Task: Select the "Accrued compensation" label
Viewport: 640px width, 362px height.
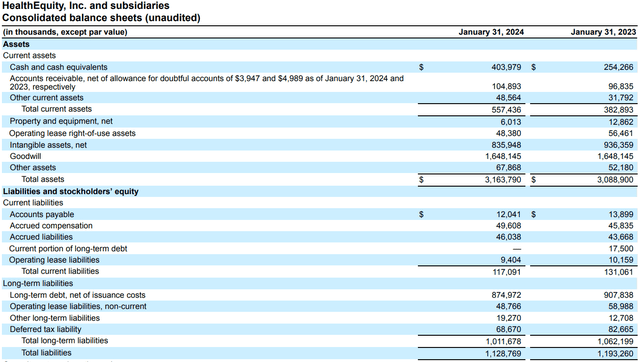Action: (x=51, y=226)
